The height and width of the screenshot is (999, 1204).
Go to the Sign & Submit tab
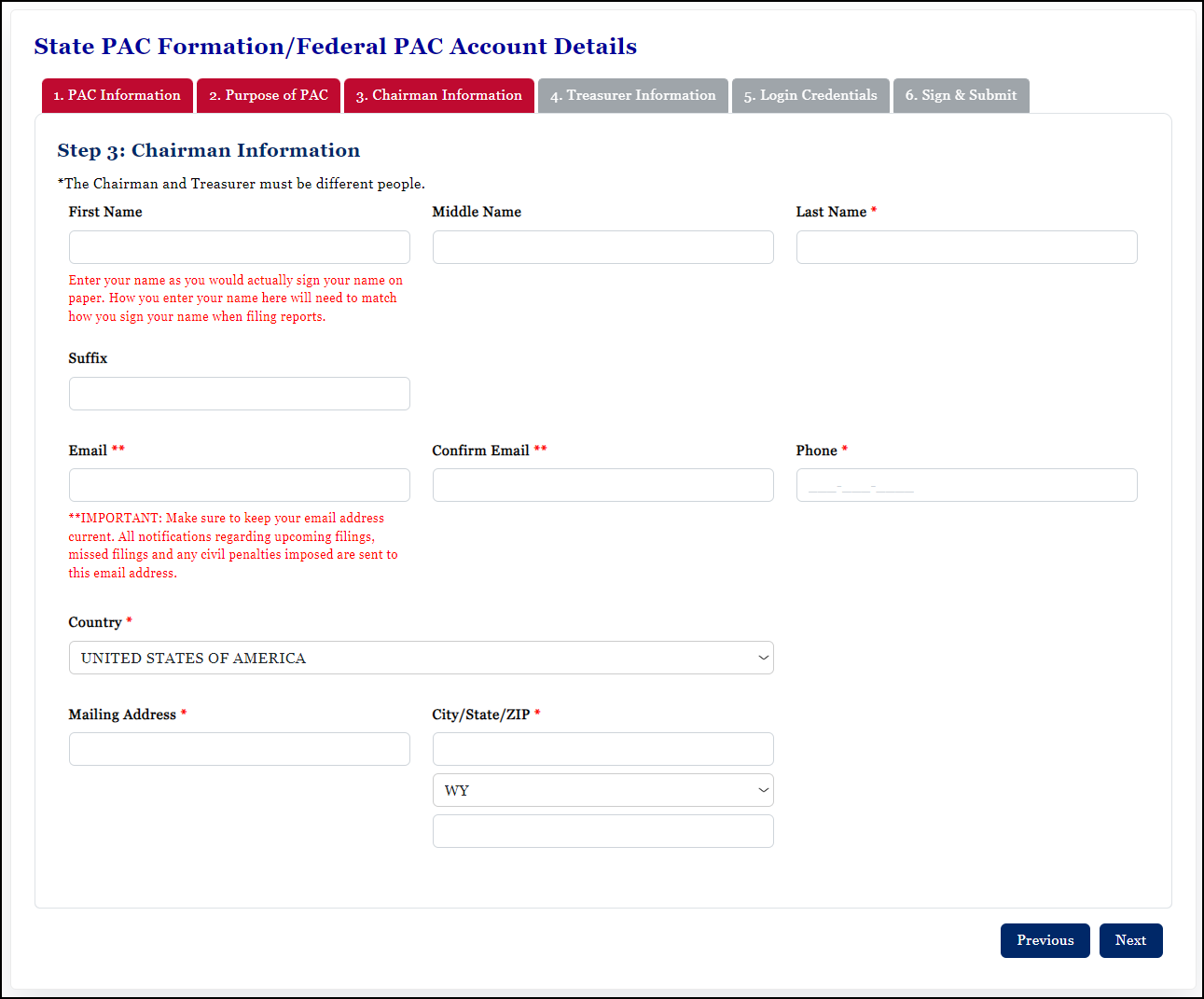961,95
